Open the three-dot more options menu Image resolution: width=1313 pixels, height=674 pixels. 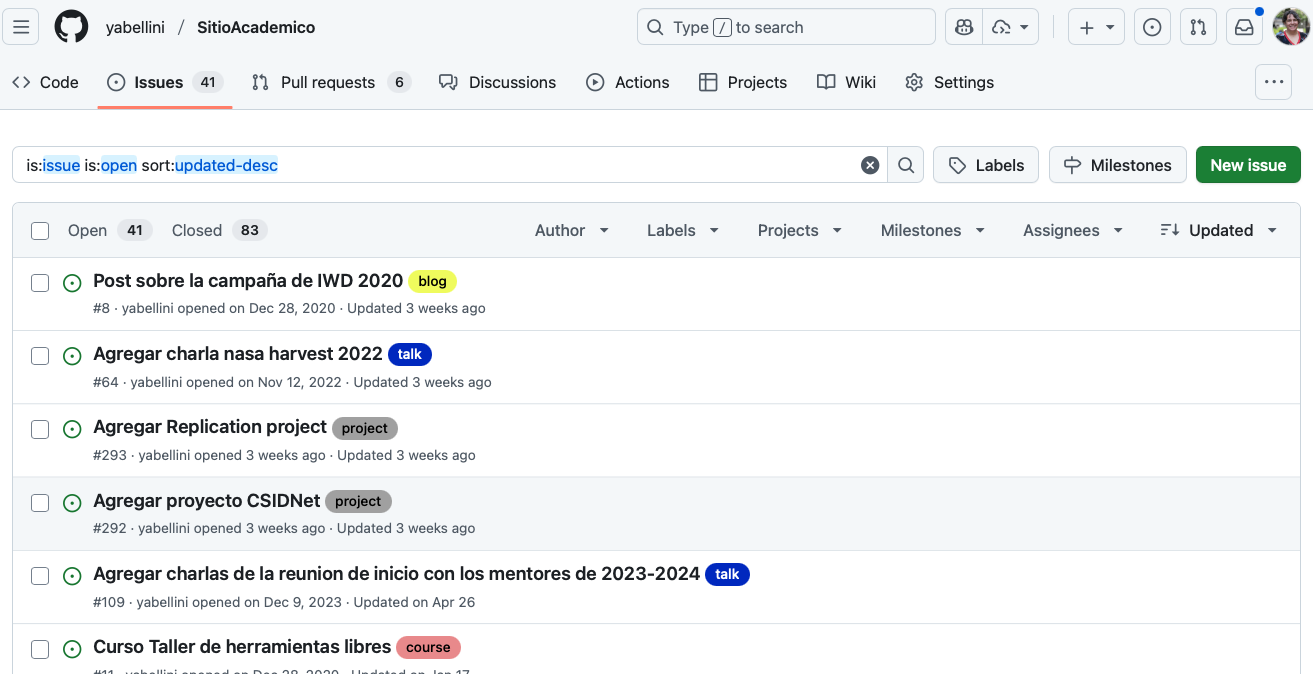coord(1274,82)
